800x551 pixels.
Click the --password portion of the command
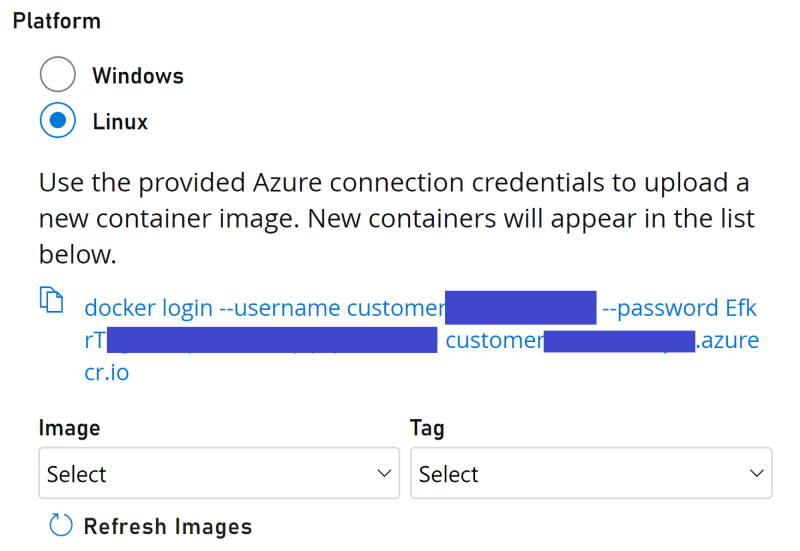point(661,308)
